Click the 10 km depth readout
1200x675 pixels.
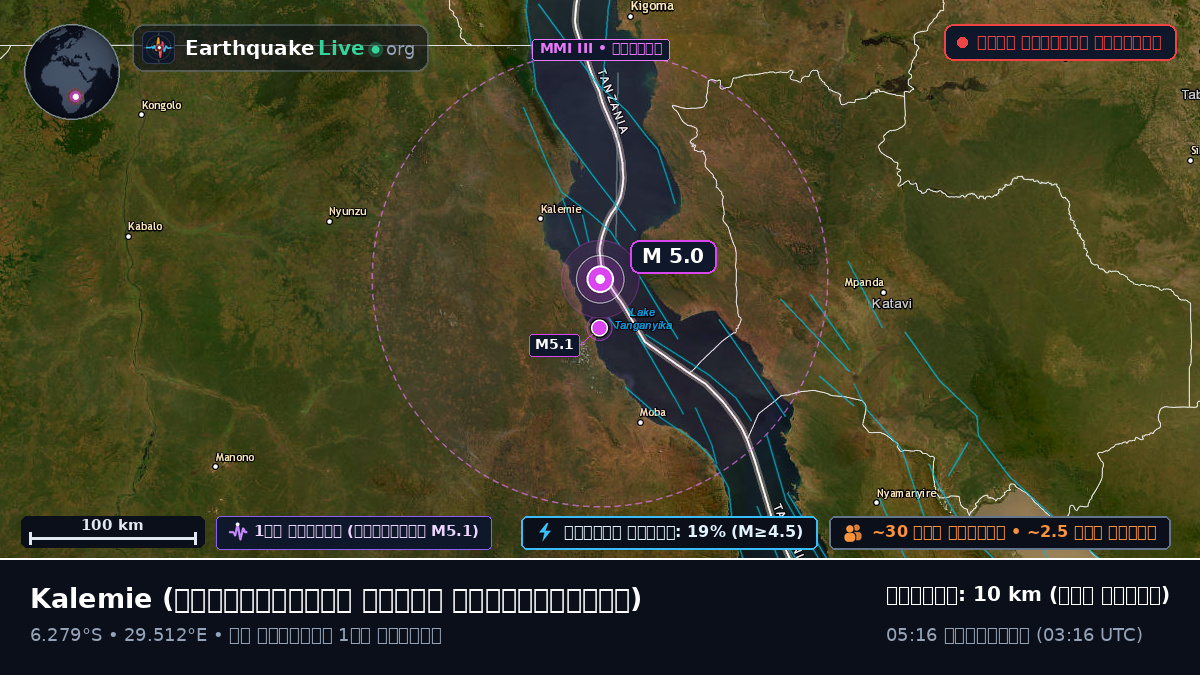click(1028, 595)
